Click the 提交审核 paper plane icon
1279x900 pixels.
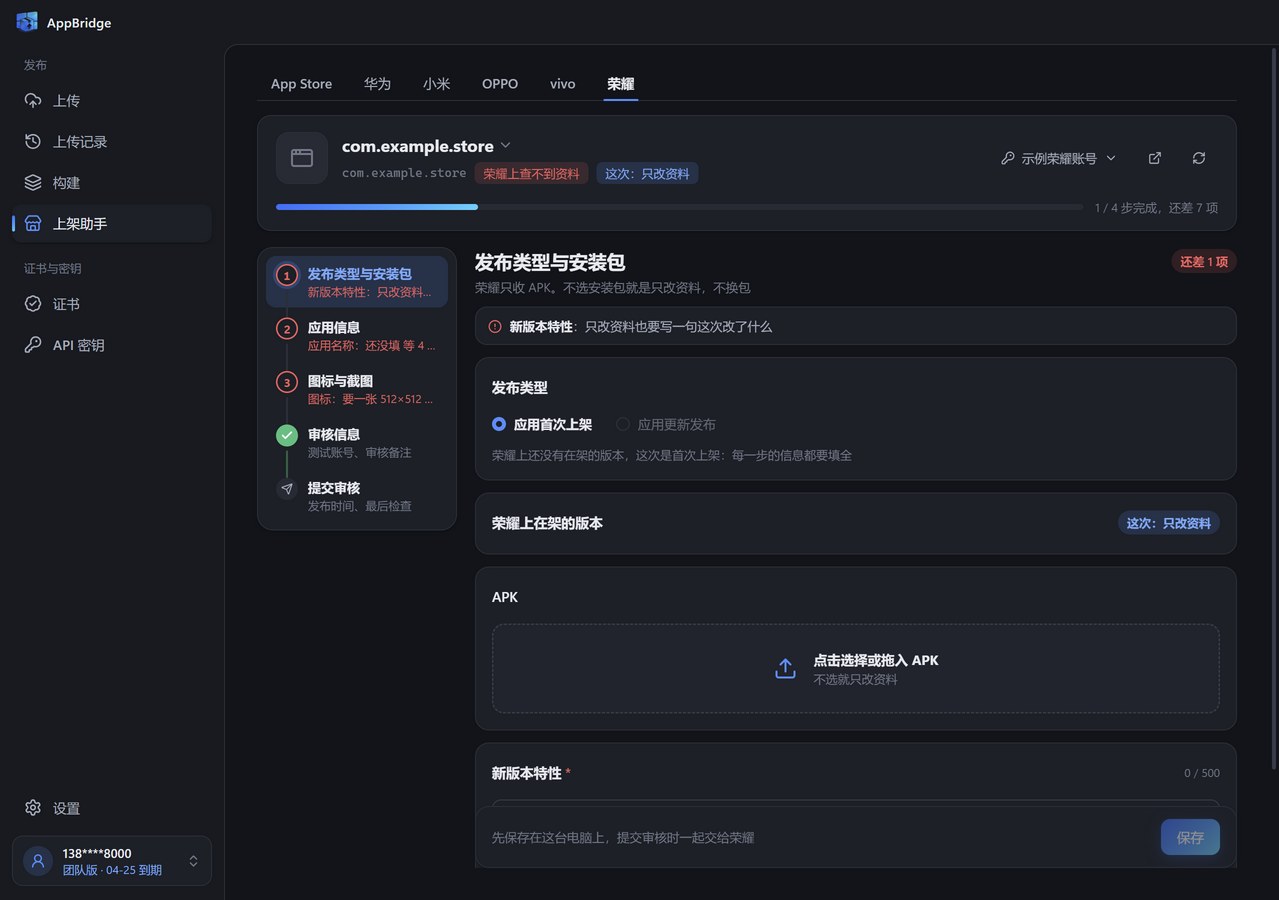287,489
